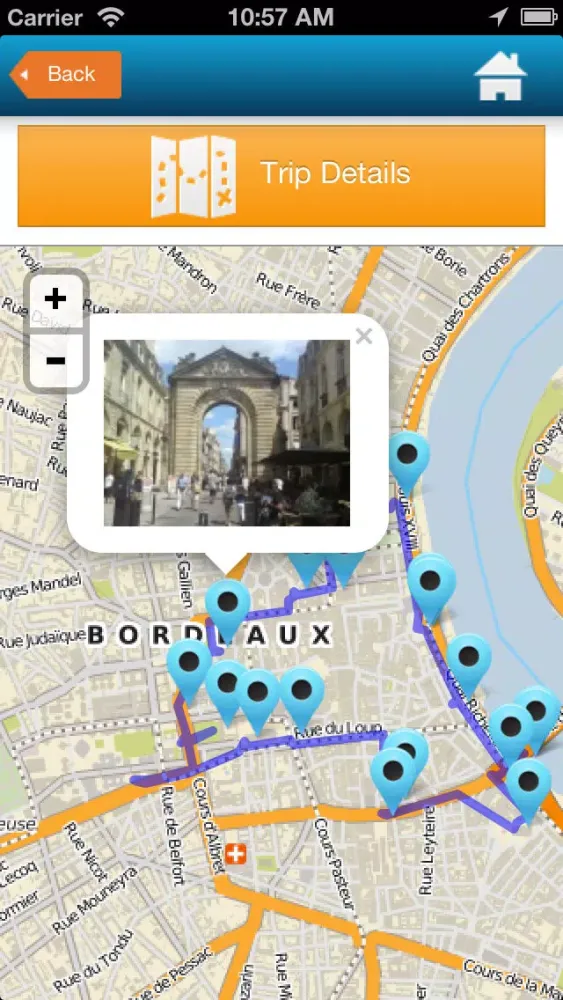Click the Rue Leyteire street label
The image size is (563, 1000).
click(x=428, y=851)
